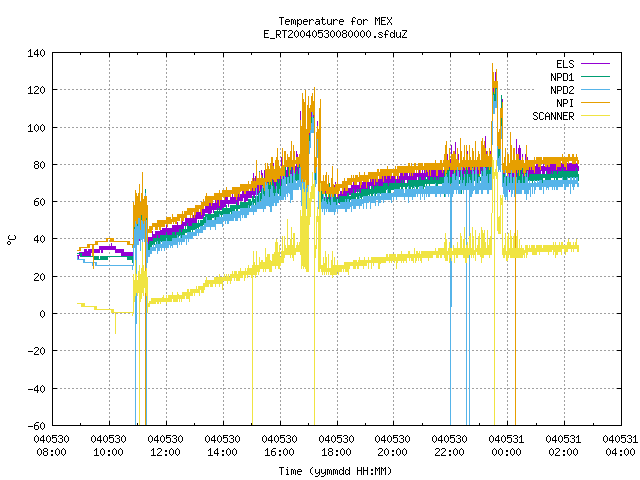
Task: Click the y-axis tick label 140
Action: pyautogui.click(x=36, y=53)
